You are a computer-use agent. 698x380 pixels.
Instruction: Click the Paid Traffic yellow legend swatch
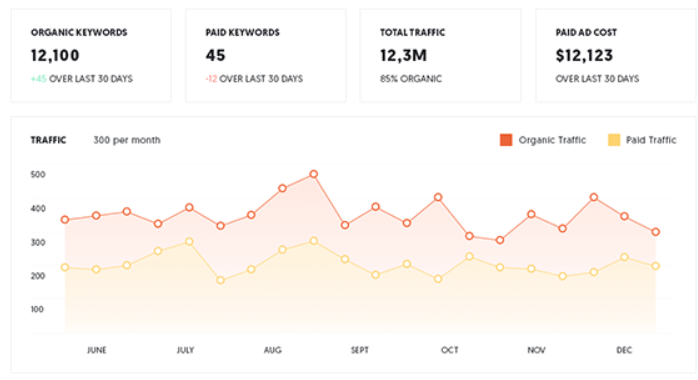(614, 140)
